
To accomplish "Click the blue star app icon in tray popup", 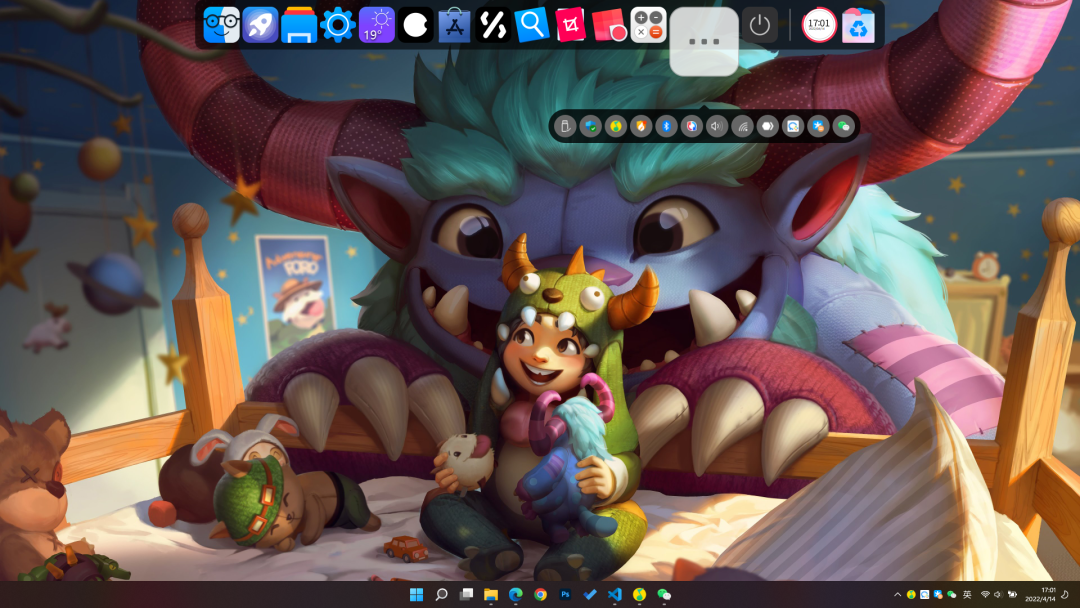I will point(818,126).
